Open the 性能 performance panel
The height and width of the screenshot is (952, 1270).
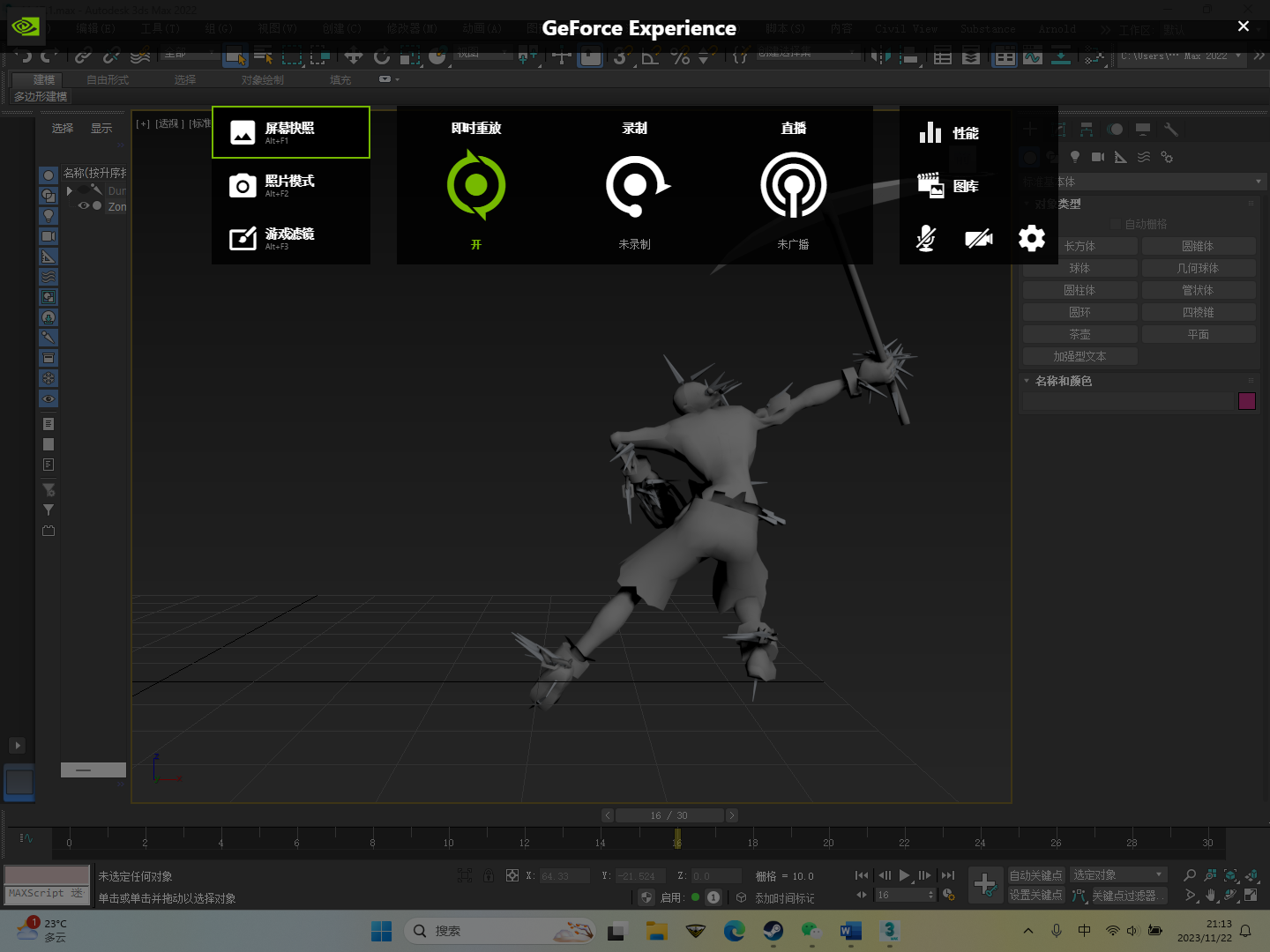(x=949, y=133)
